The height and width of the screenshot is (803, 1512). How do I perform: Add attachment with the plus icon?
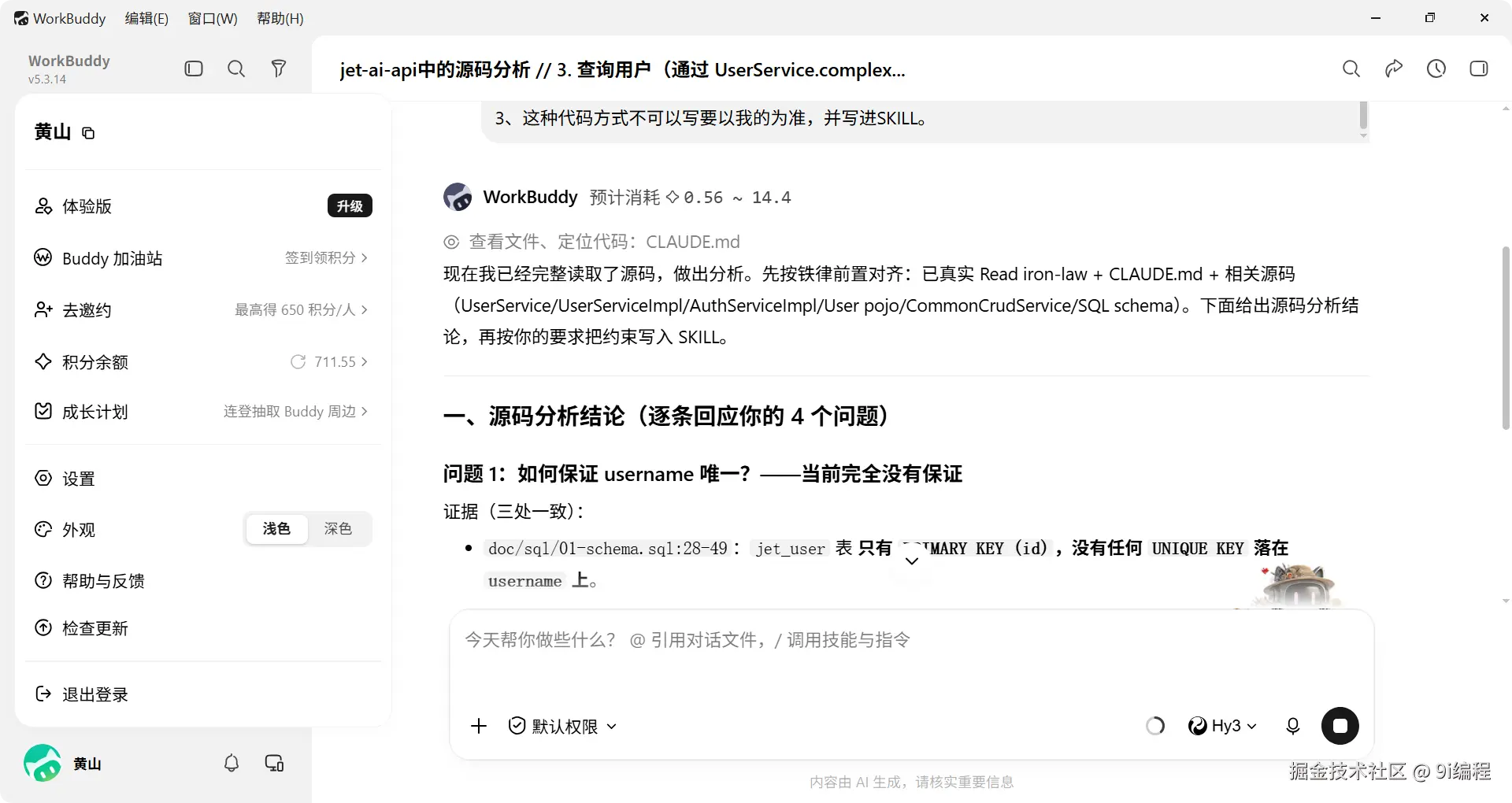click(479, 726)
